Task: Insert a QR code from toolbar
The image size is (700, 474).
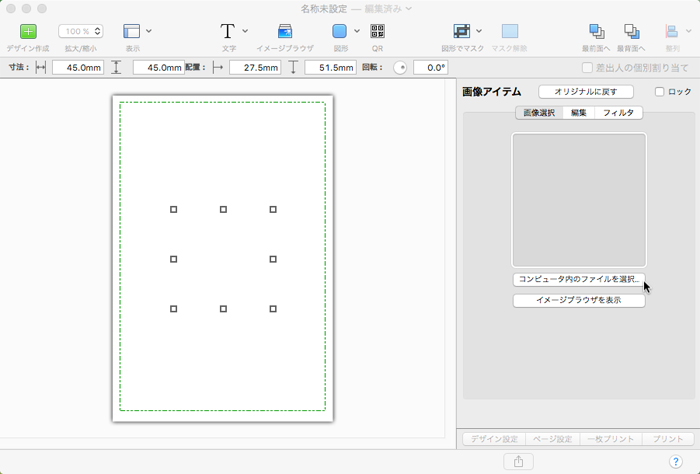Action: 377,31
